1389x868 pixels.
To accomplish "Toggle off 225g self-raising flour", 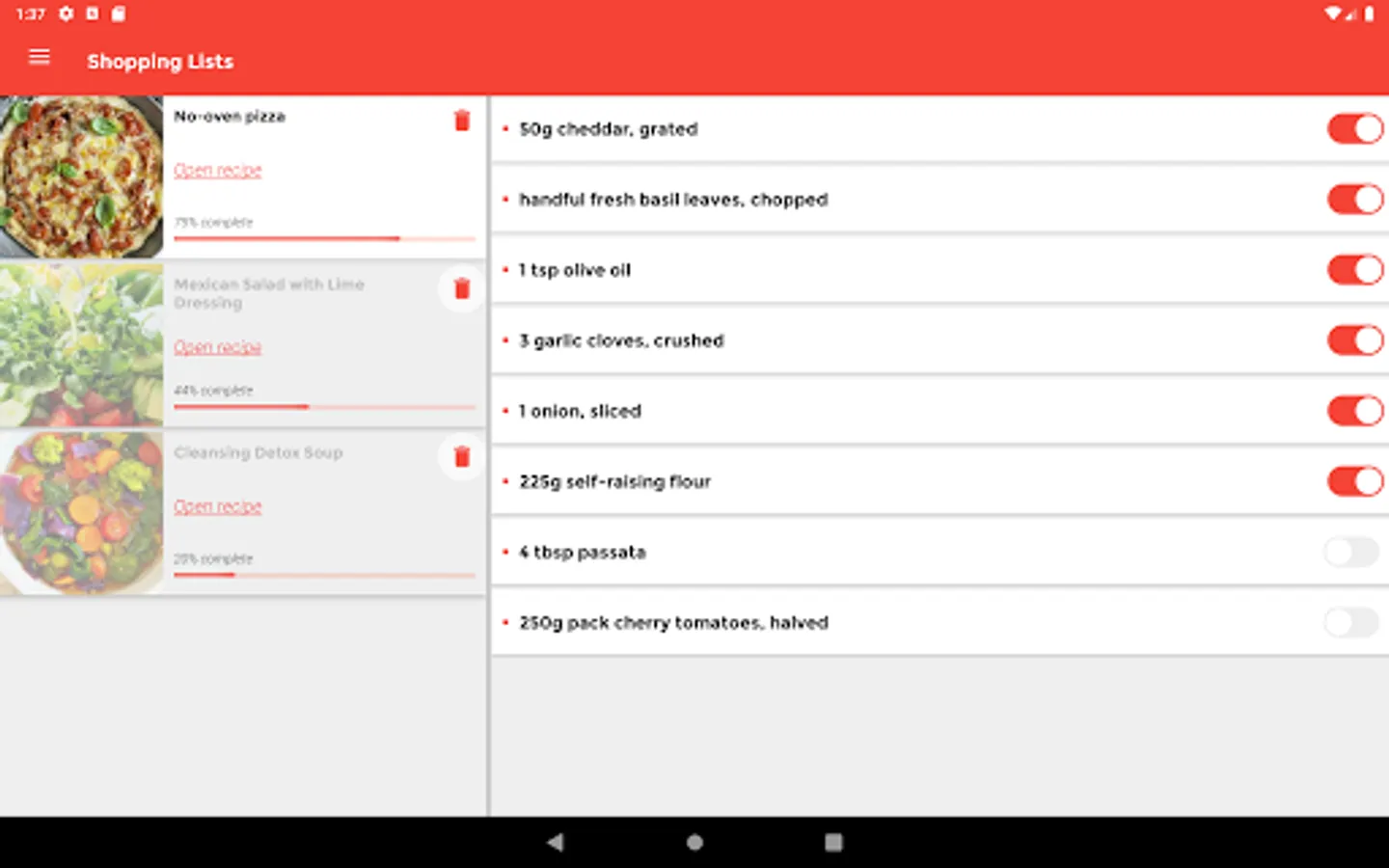I will click(1355, 480).
